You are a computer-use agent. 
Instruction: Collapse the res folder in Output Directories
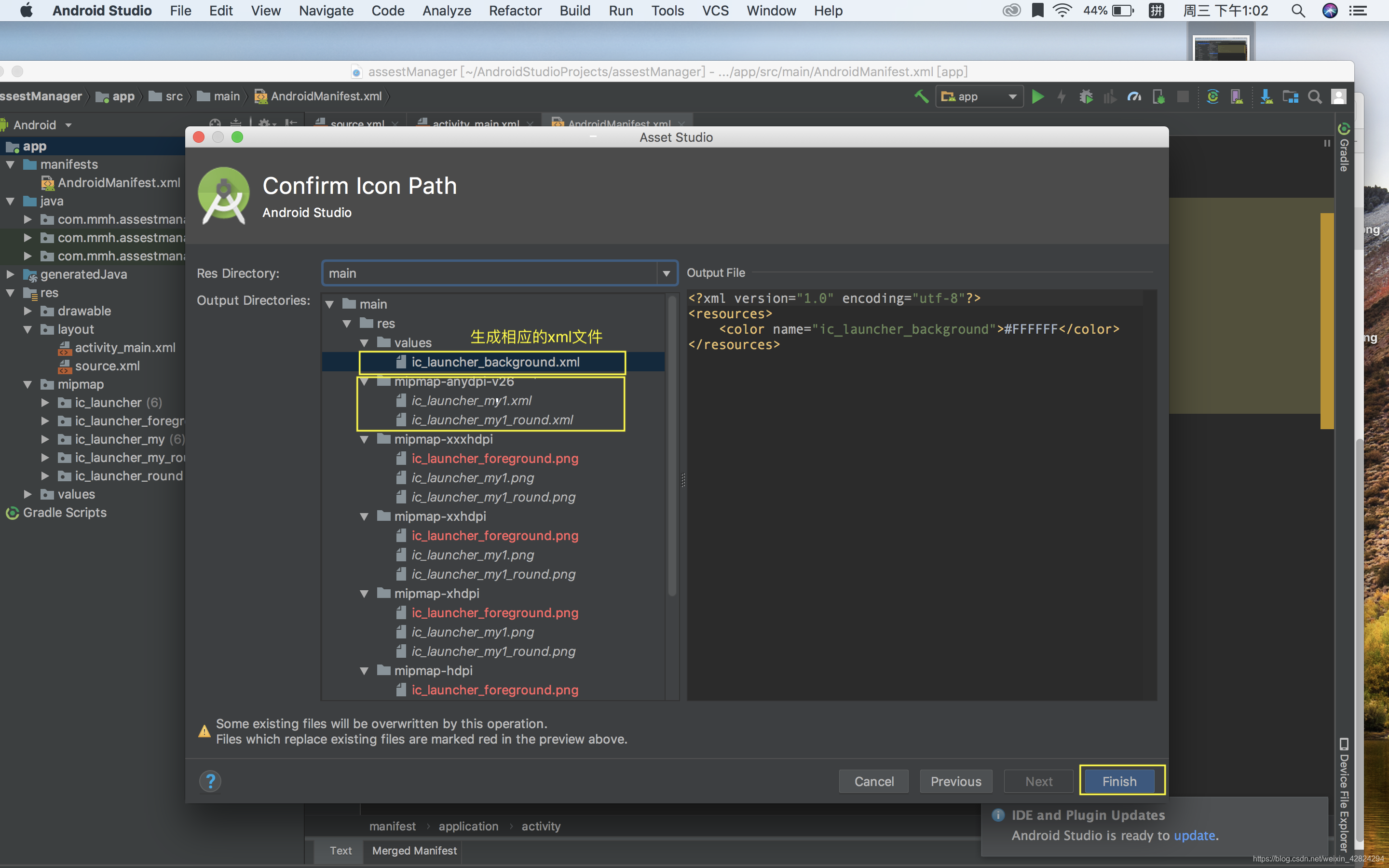point(347,324)
